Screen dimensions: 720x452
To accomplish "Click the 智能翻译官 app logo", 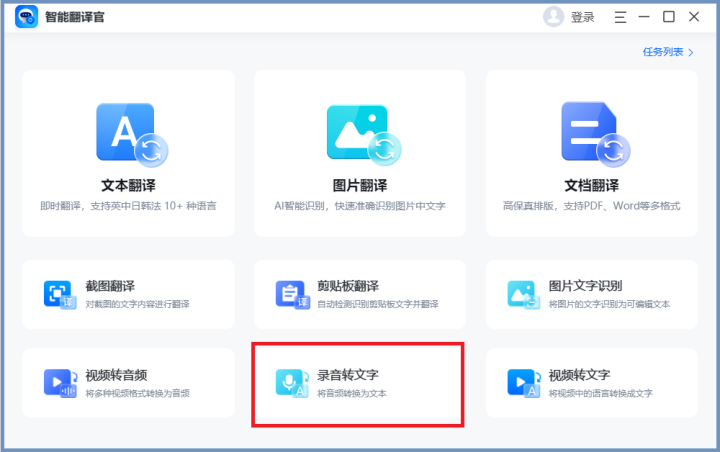I will 26,17.
